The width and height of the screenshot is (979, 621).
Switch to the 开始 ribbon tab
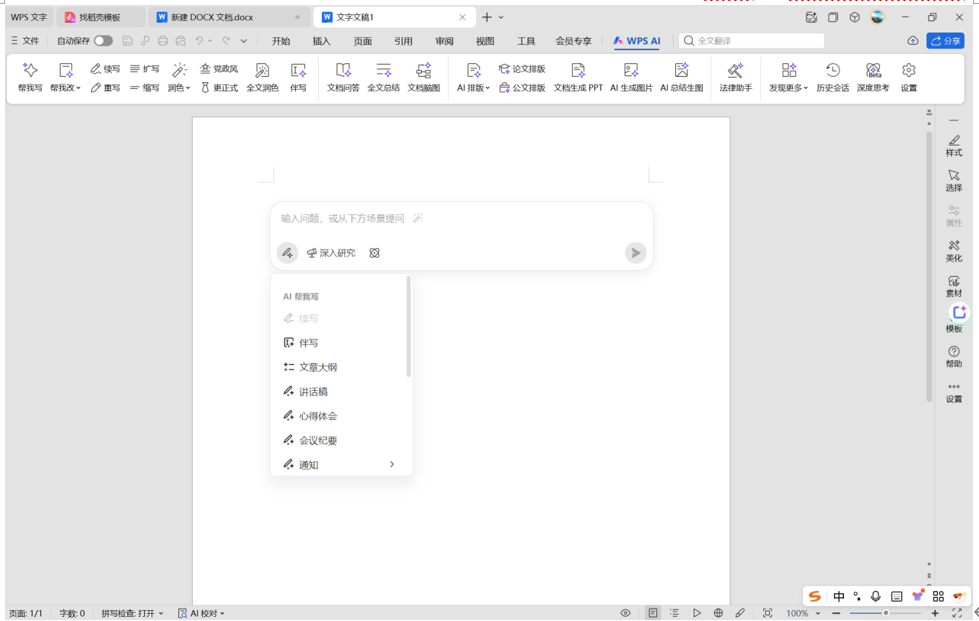click(x=281, y=41)
